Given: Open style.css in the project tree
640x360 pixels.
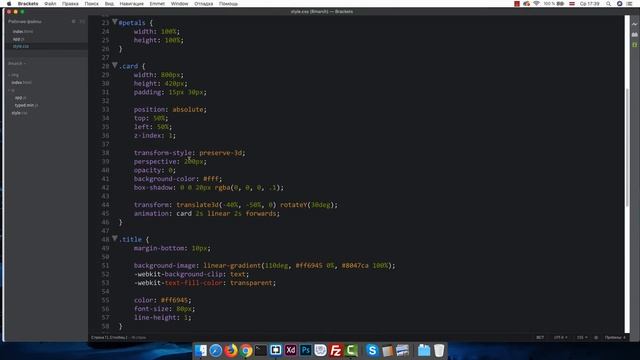Looking at the screenshot, I should tap(19, 113).
